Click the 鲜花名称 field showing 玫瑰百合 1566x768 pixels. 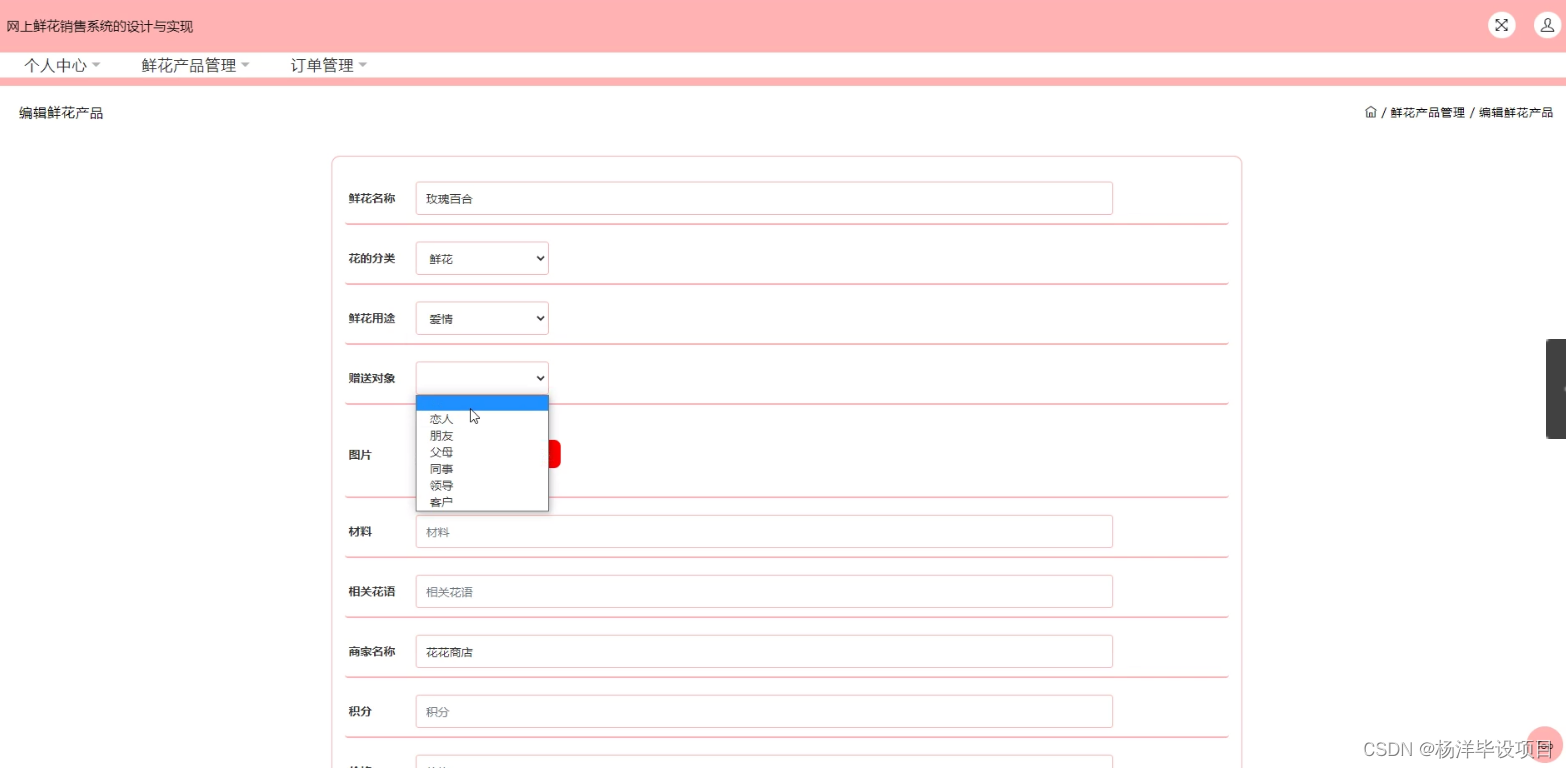pos(764,198)
